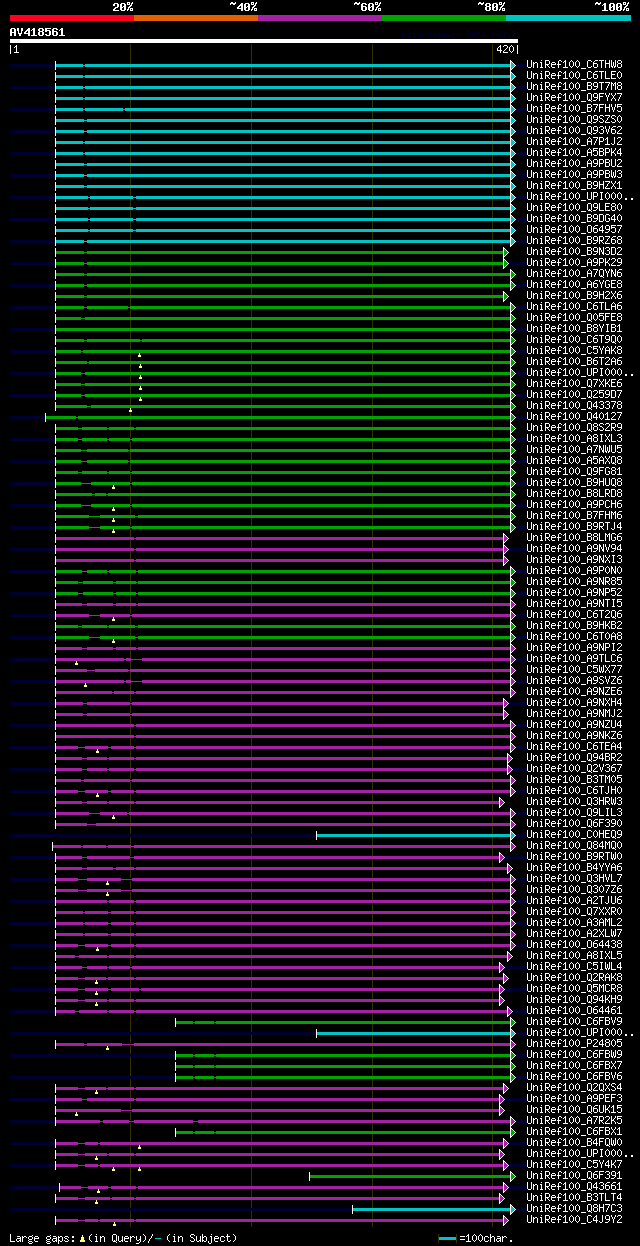Click subject name UniRef100_A9PEF3
Image resolution: width=640 pixels, height=1246 pixels.
point(574,1099)
